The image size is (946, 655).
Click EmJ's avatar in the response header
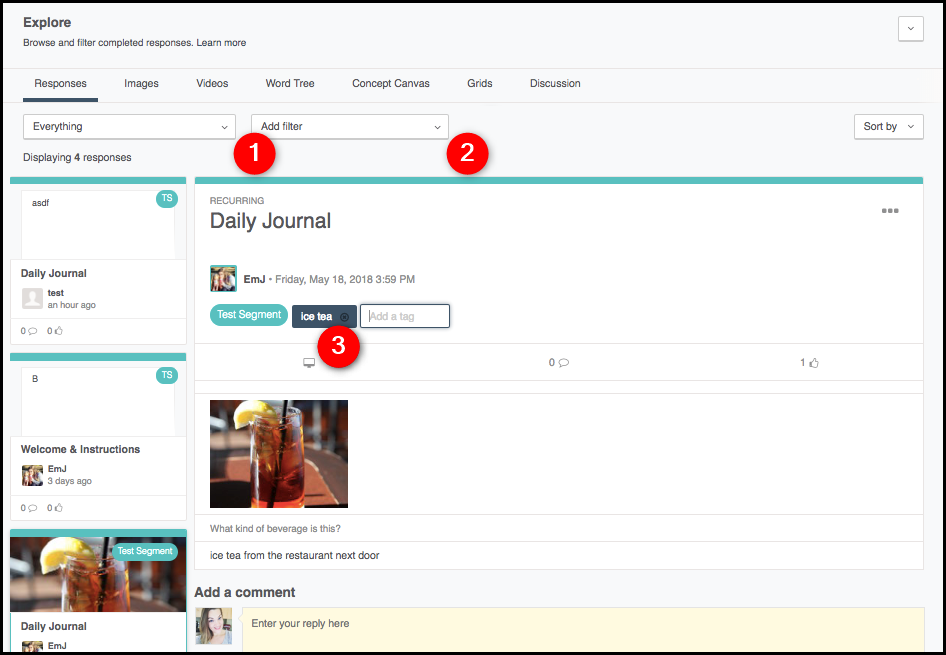[223, 279]
